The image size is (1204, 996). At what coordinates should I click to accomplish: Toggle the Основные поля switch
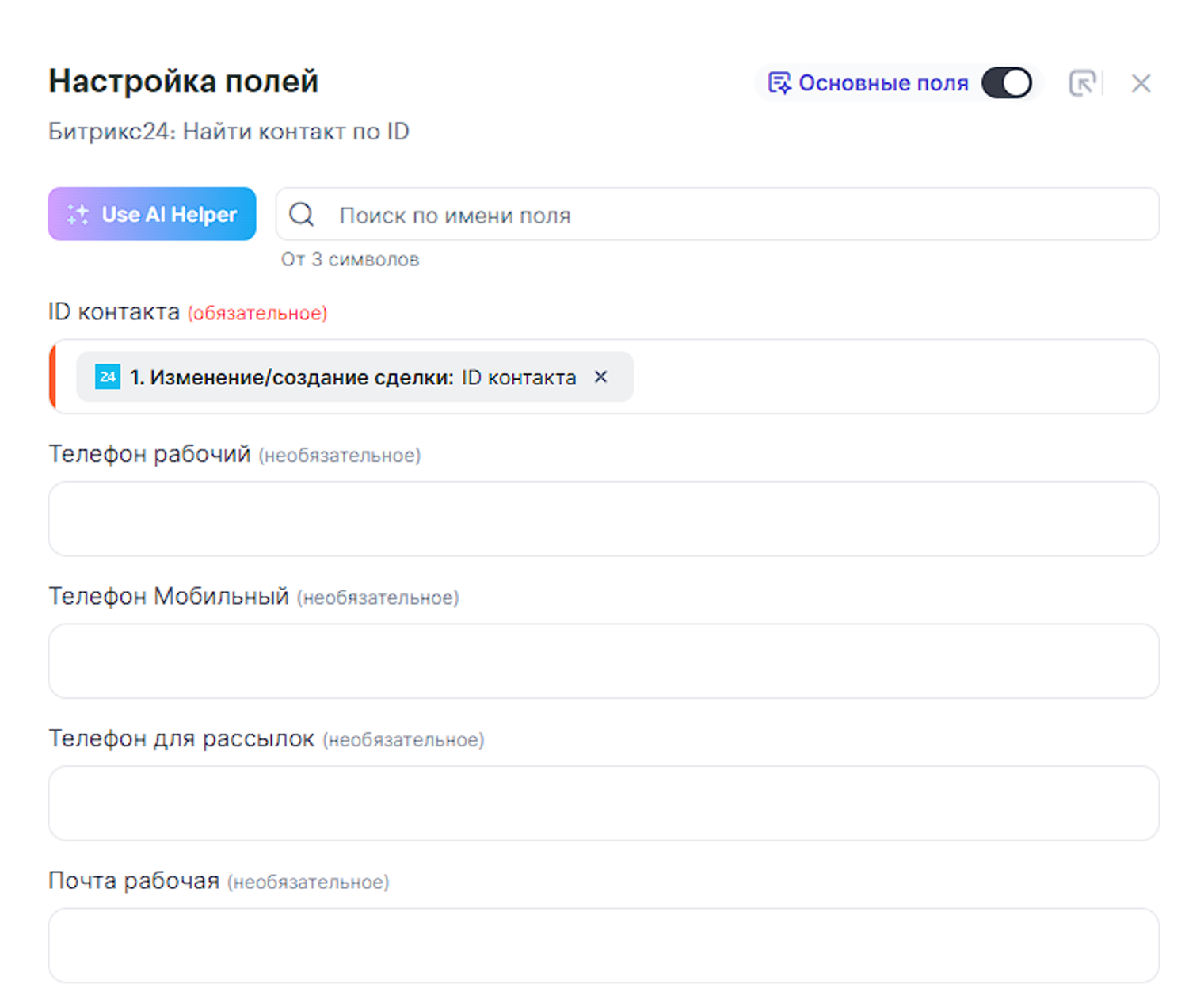point(1006,83)
